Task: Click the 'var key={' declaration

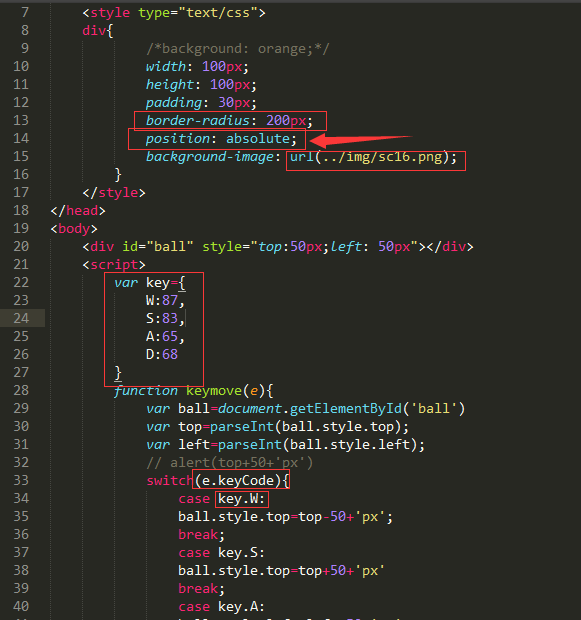Action: [x=150, y=283]
